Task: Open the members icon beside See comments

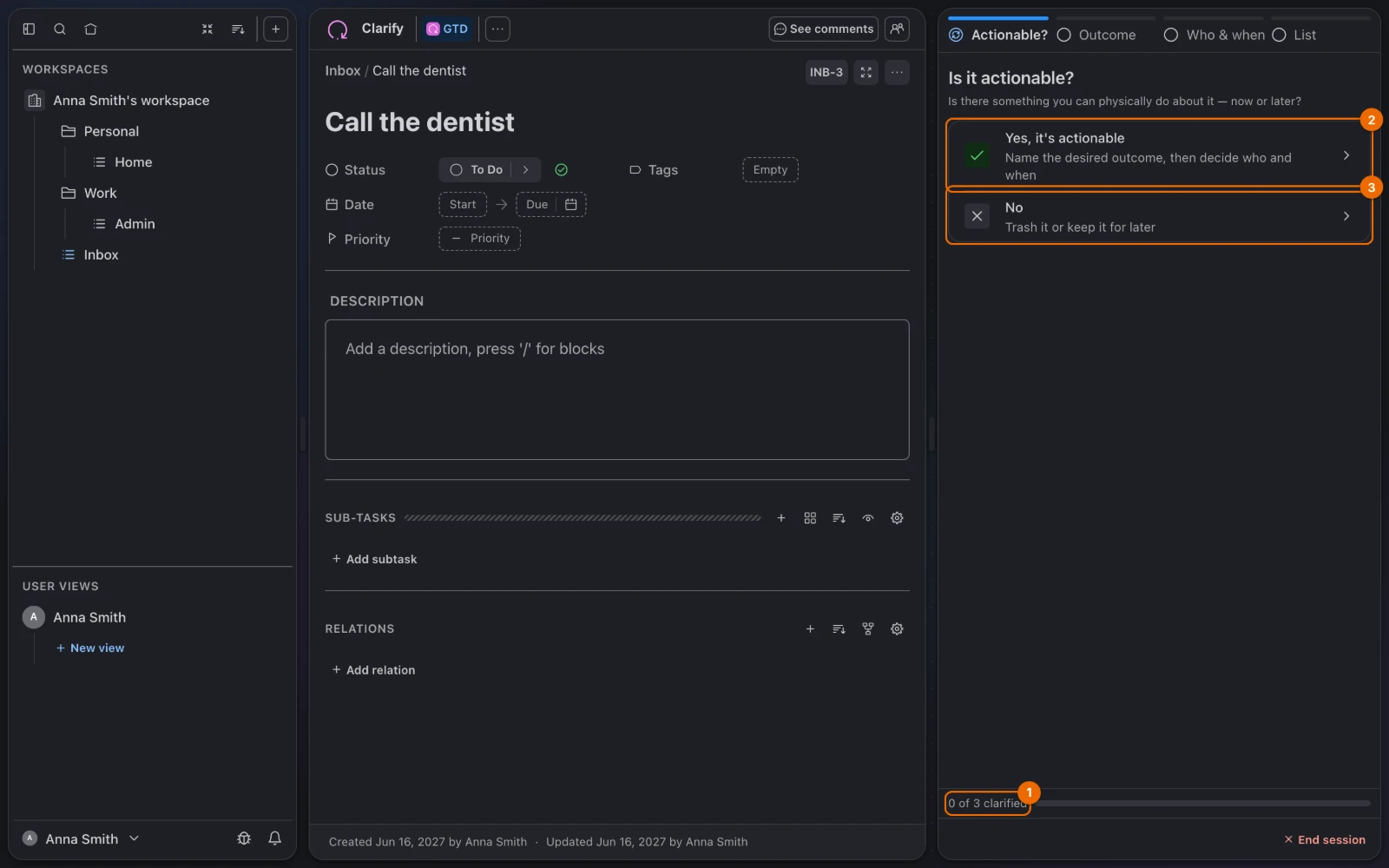Action: (897, 29)
